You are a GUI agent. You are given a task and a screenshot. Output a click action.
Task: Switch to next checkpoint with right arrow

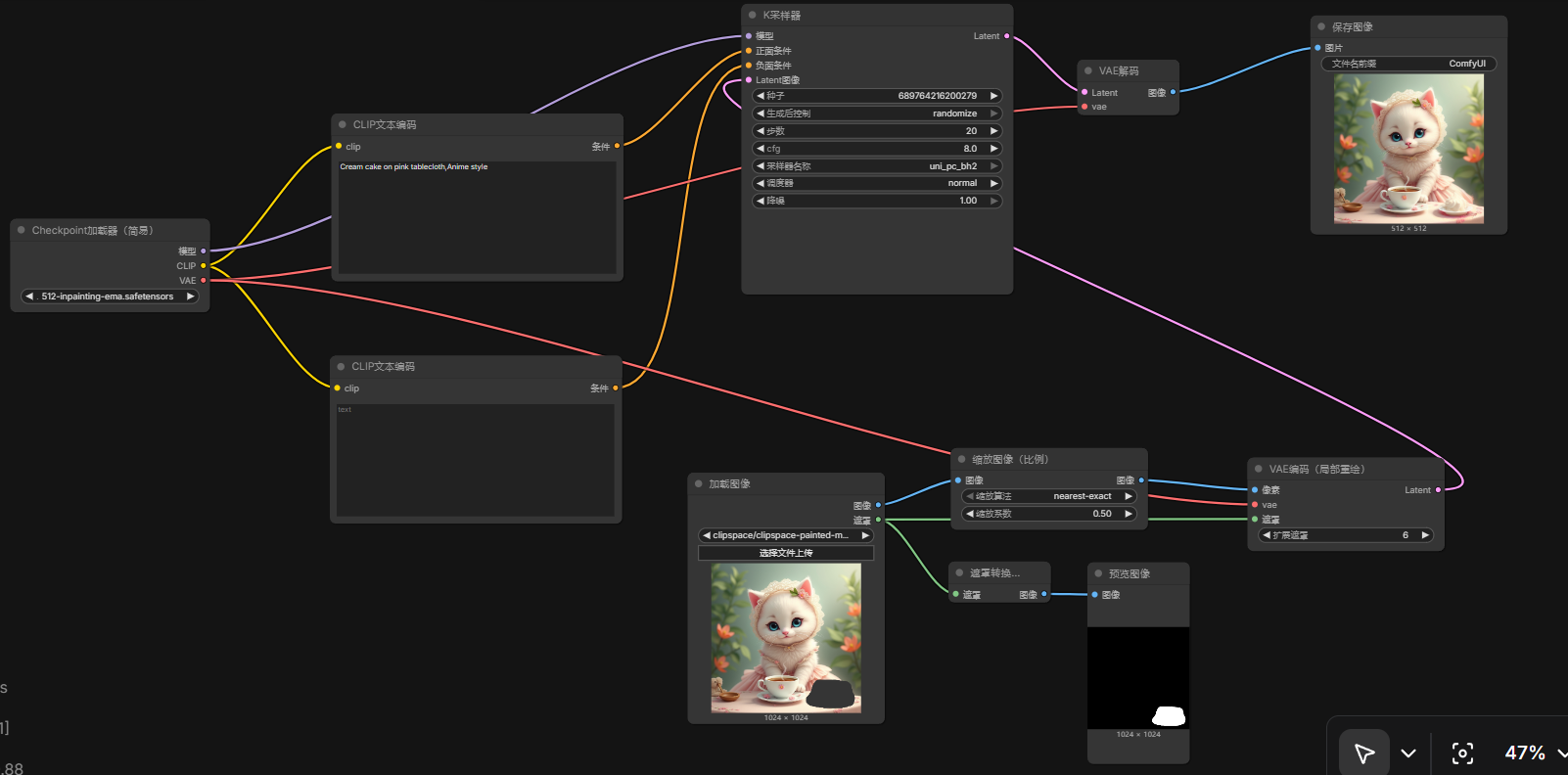(x=190, y=296)
